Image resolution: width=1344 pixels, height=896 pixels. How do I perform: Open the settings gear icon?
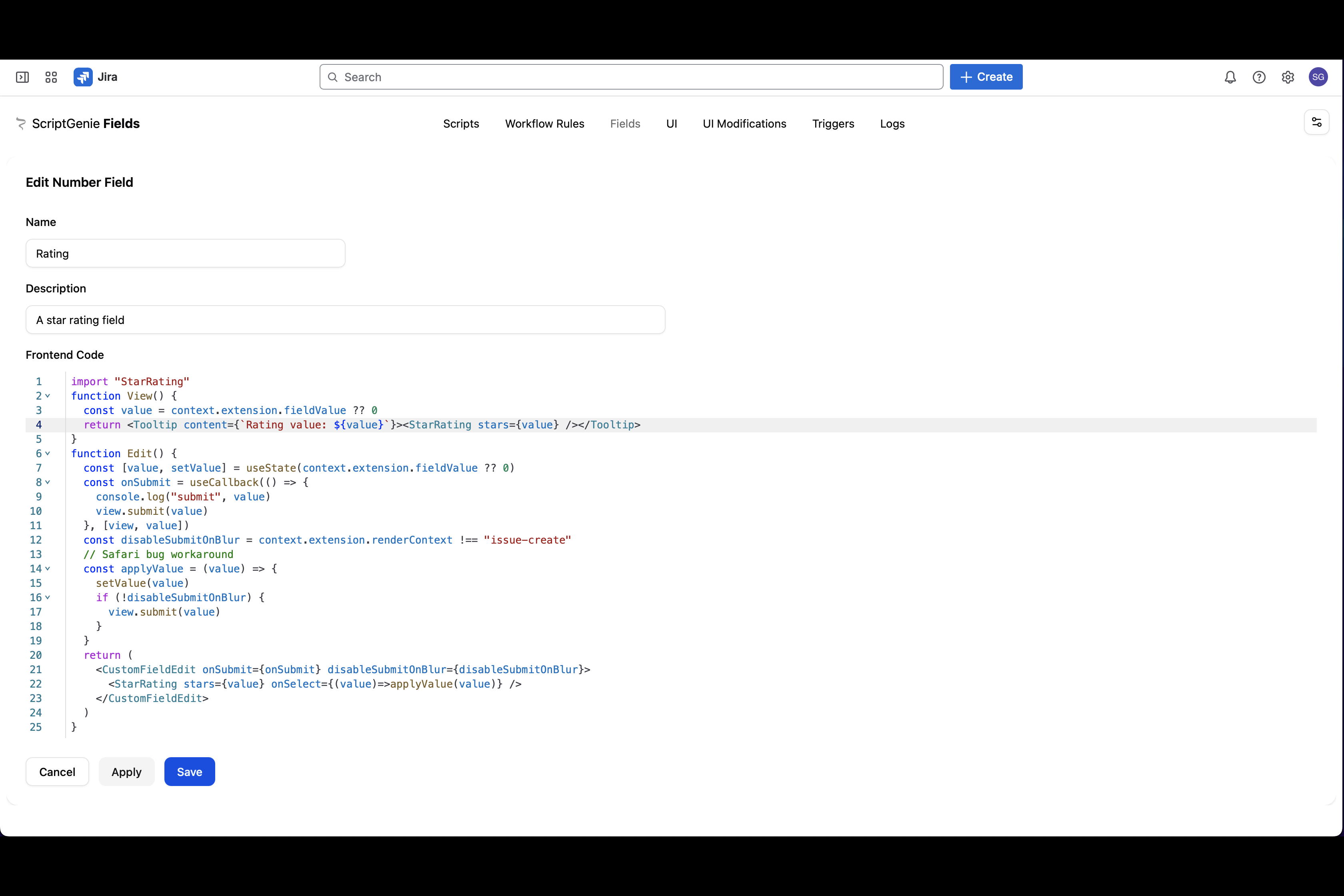(1288, 77)
